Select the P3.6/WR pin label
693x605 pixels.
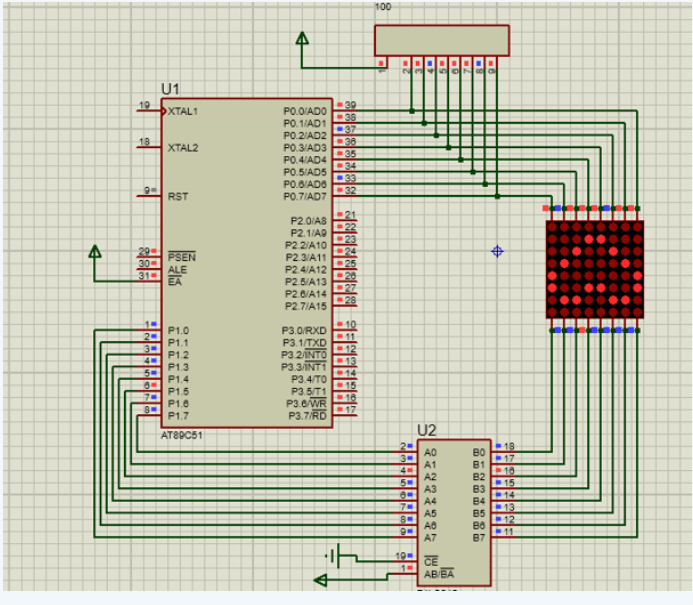(x=306, y=403)
